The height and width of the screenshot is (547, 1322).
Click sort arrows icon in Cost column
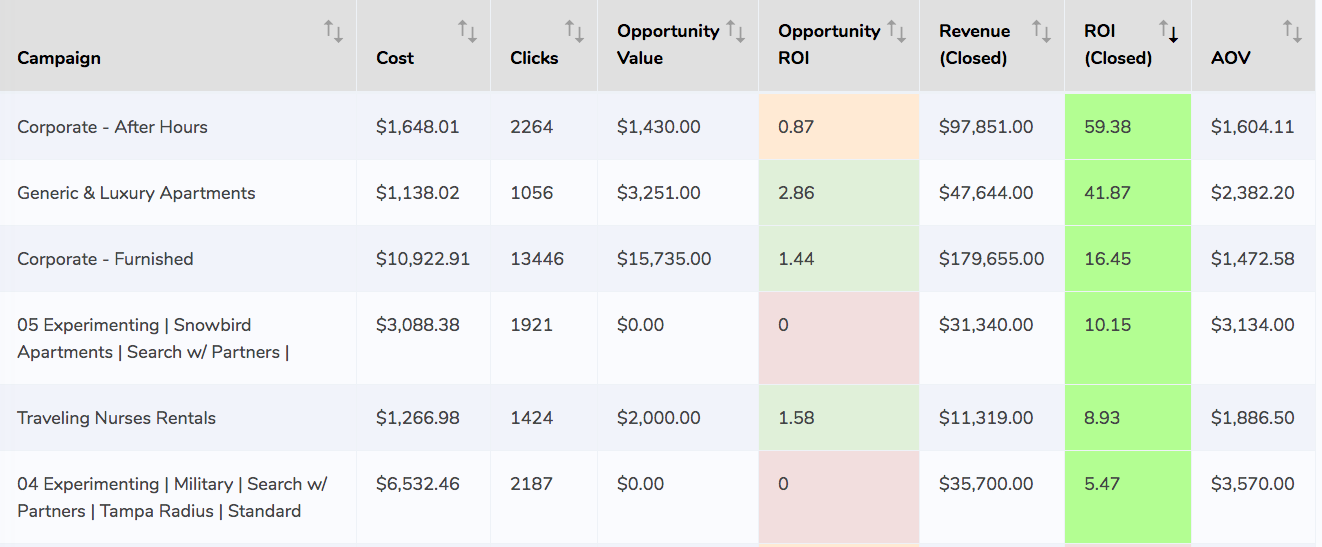pyautogui.click(x=468, y=32)
